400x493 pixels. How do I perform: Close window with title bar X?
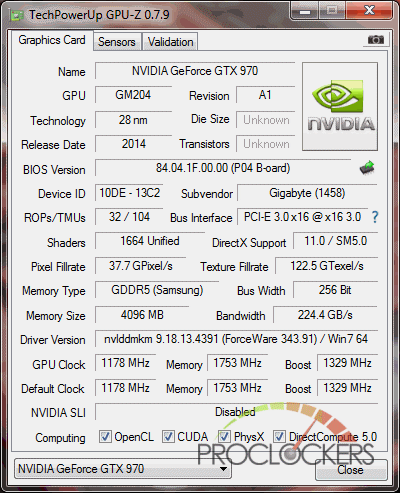coord(369,10)
